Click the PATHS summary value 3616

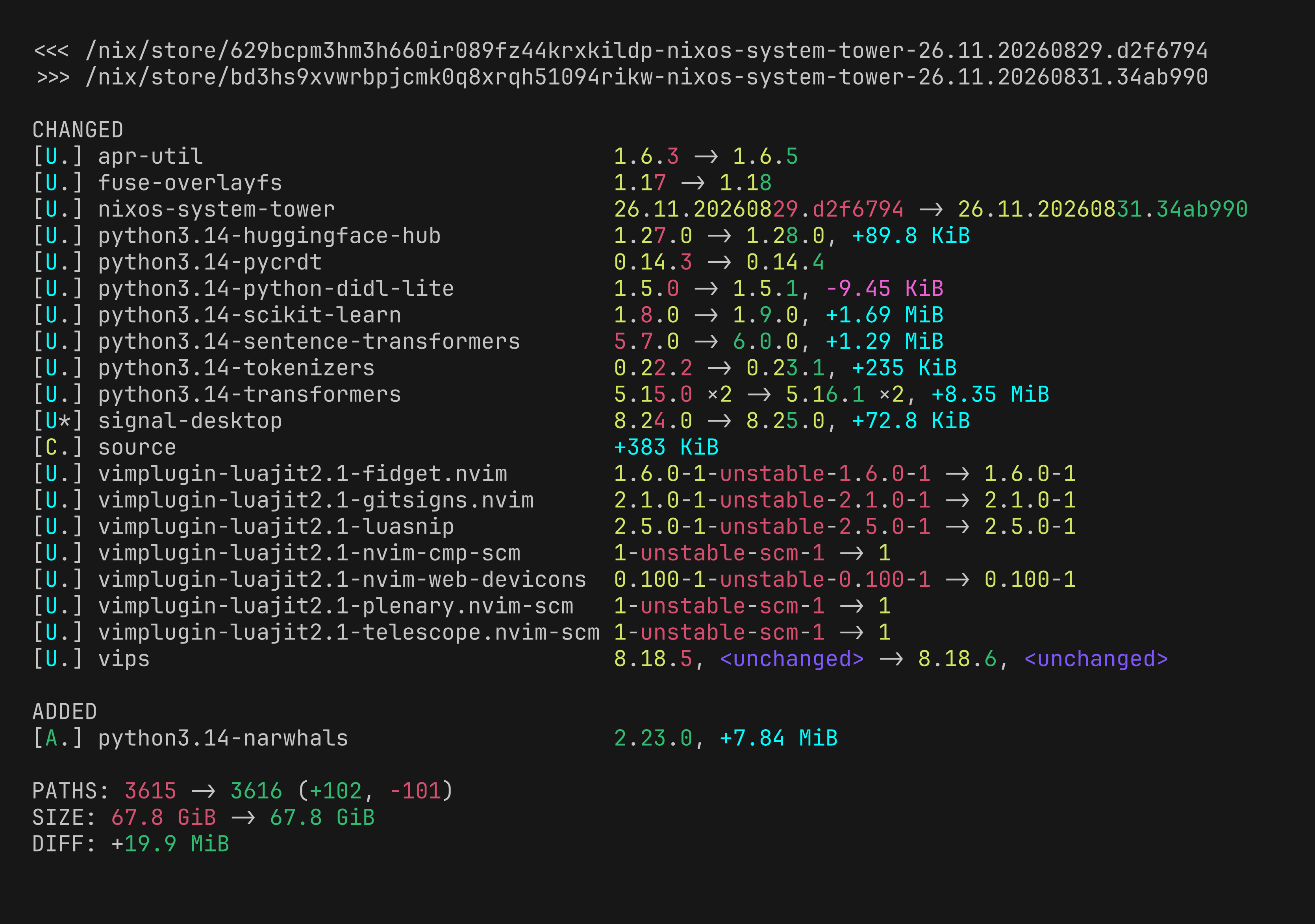tap(257, 791)
